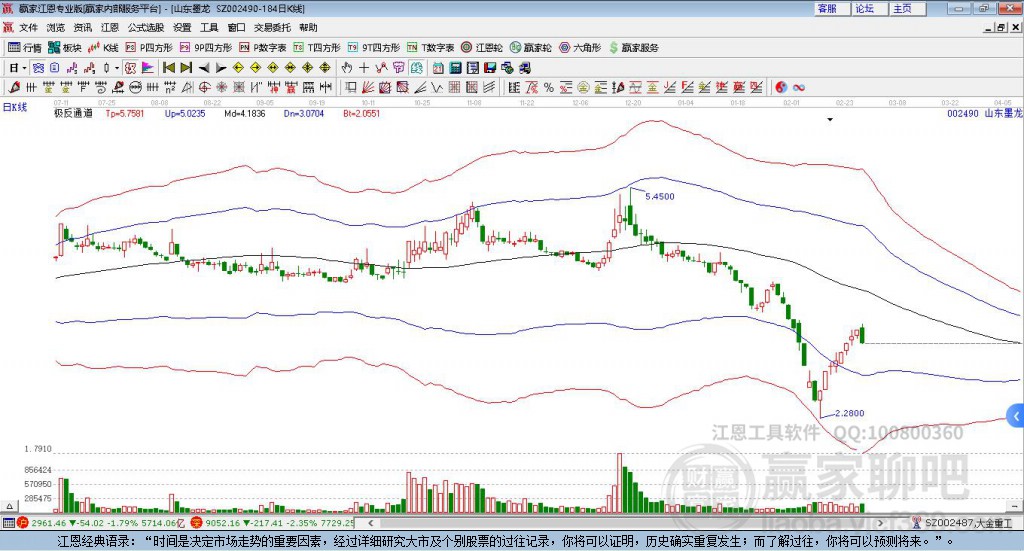Open the P数字表 number table
The width and height of the screenshot is (1024, 551).
263,48
